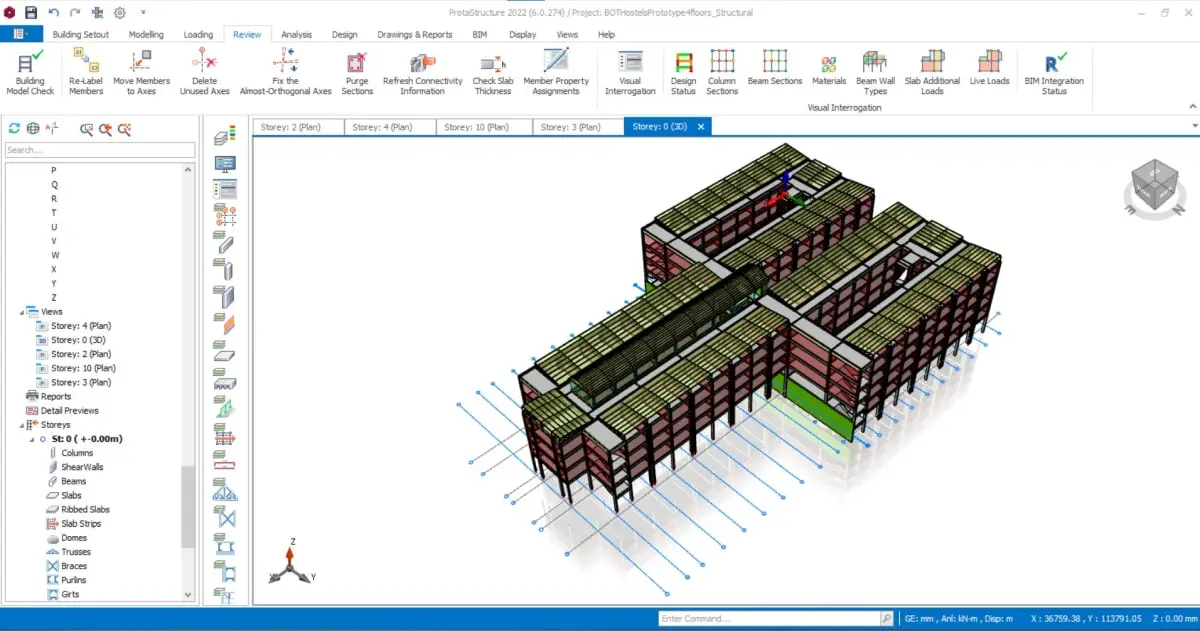Screen dimensions: 1200x631
Task: Click the Redo arrow
Action: point(75,12)
